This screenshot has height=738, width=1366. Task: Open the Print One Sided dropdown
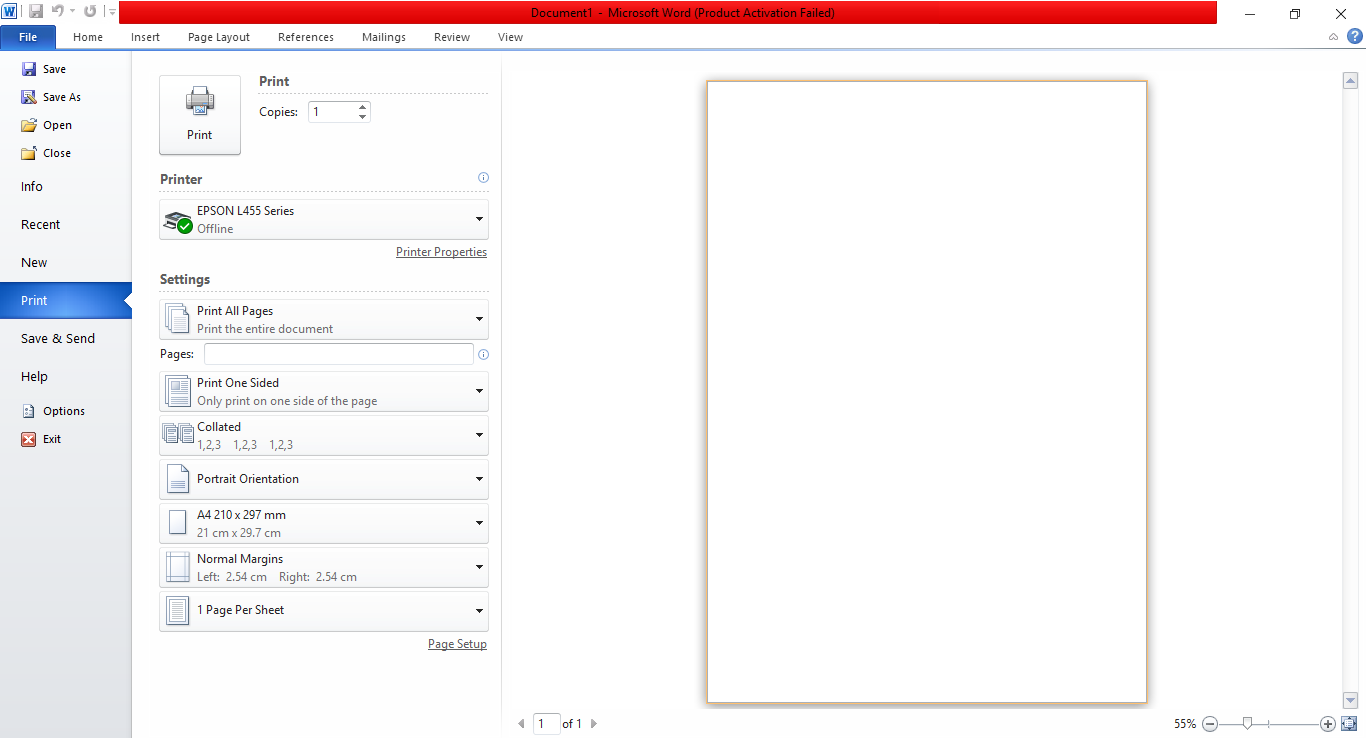pyautogui.click(x=324, y=392)
